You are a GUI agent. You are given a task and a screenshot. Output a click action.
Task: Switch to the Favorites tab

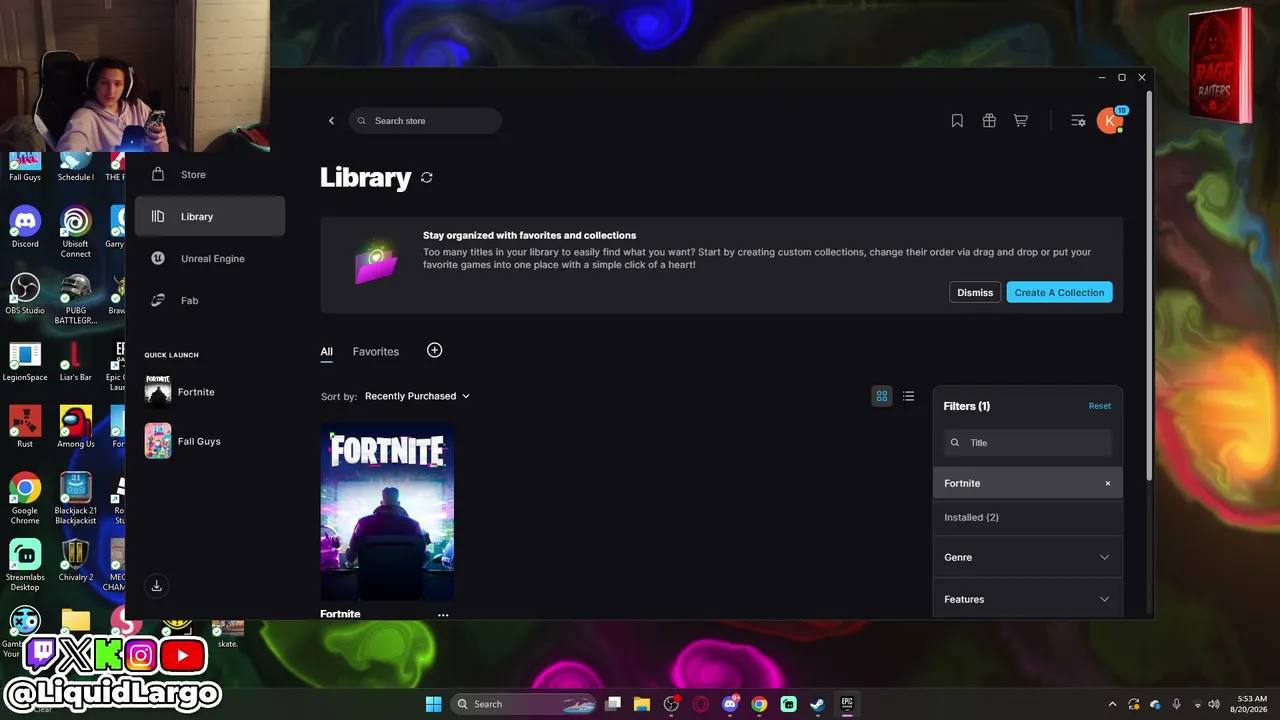[x=376, y=352]
